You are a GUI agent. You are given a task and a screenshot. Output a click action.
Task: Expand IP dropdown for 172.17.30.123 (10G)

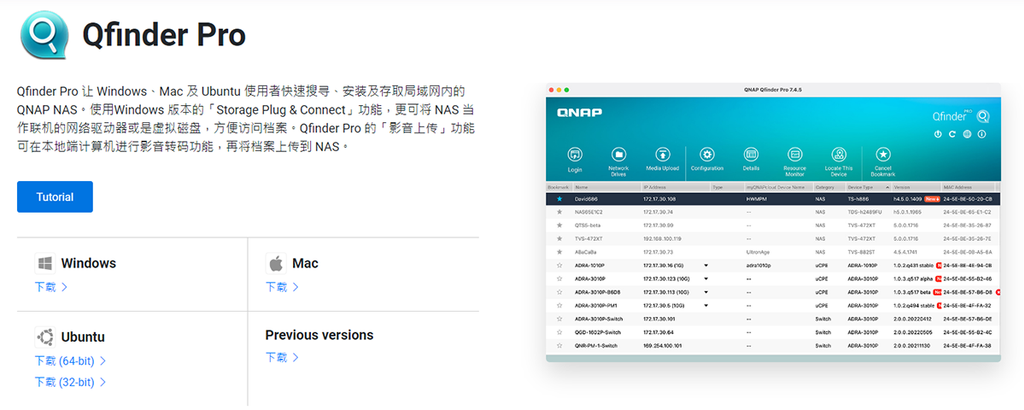tap(706, 279)
